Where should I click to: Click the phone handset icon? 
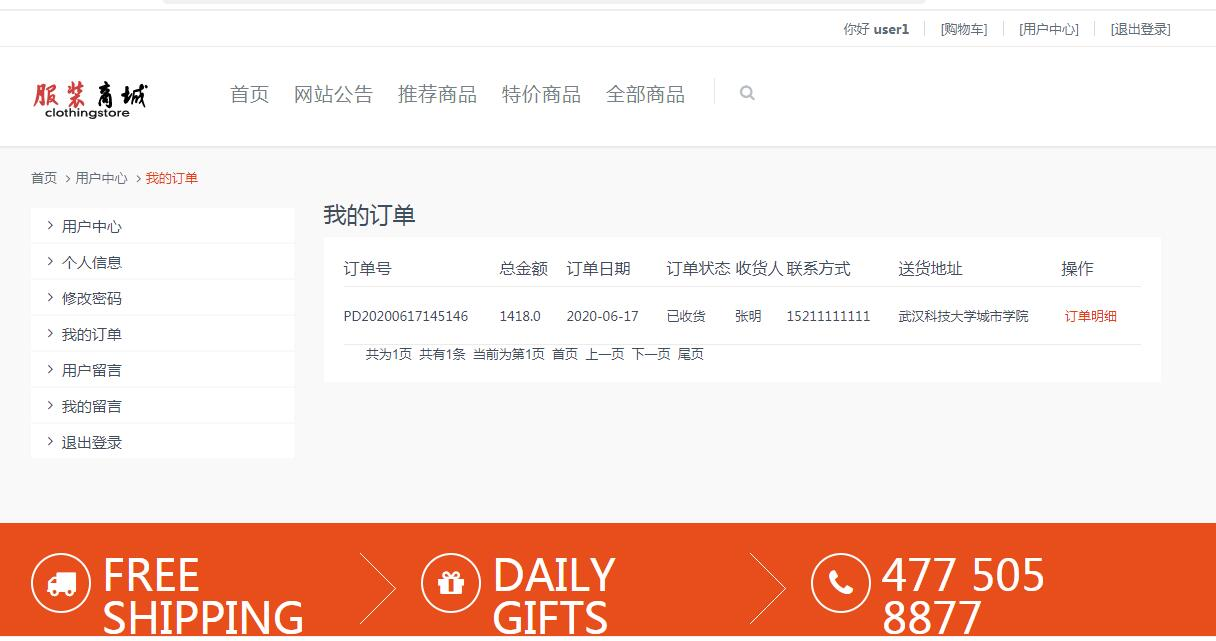coord(840,583)
